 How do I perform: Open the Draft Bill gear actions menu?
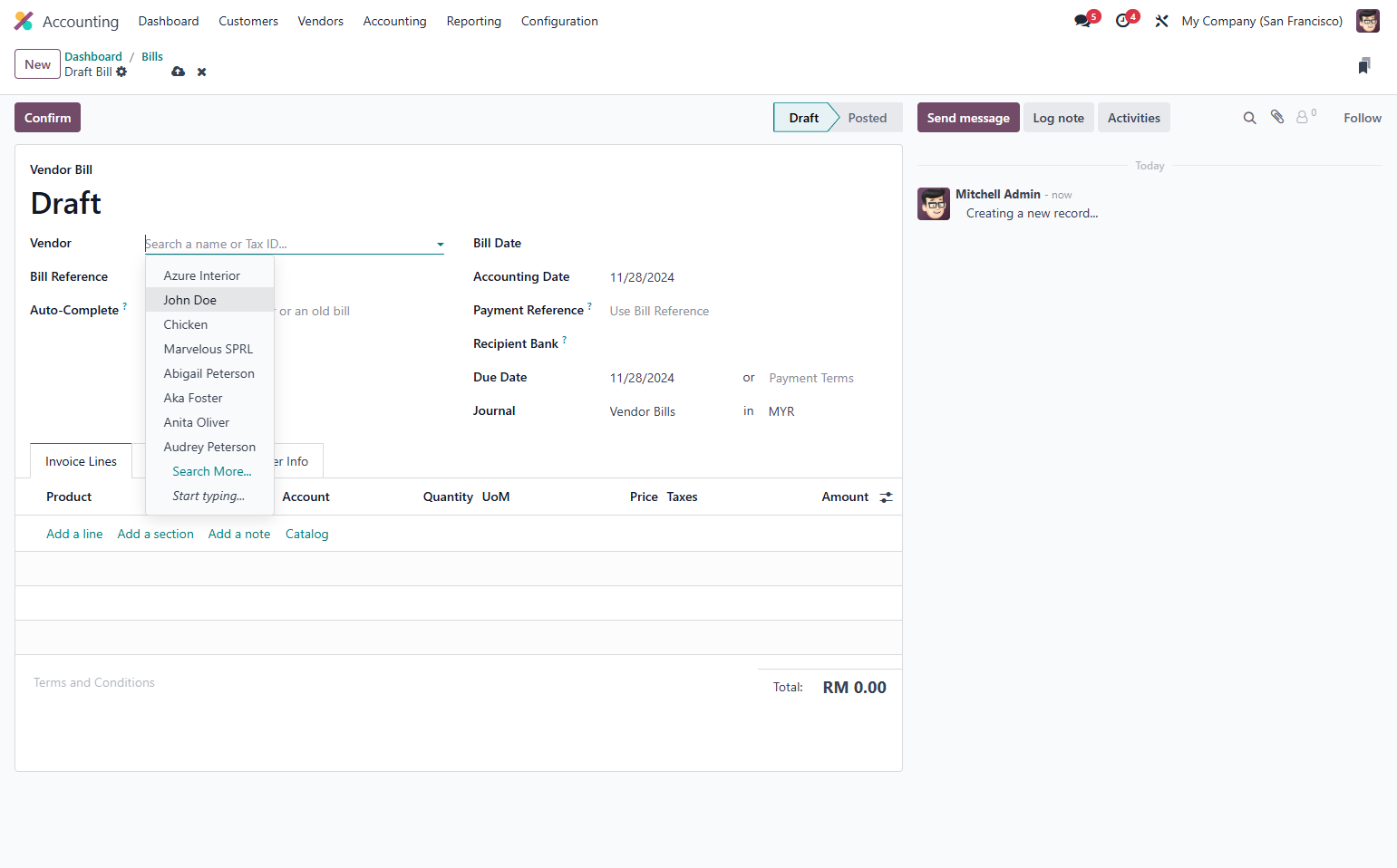tap(121, 72)
